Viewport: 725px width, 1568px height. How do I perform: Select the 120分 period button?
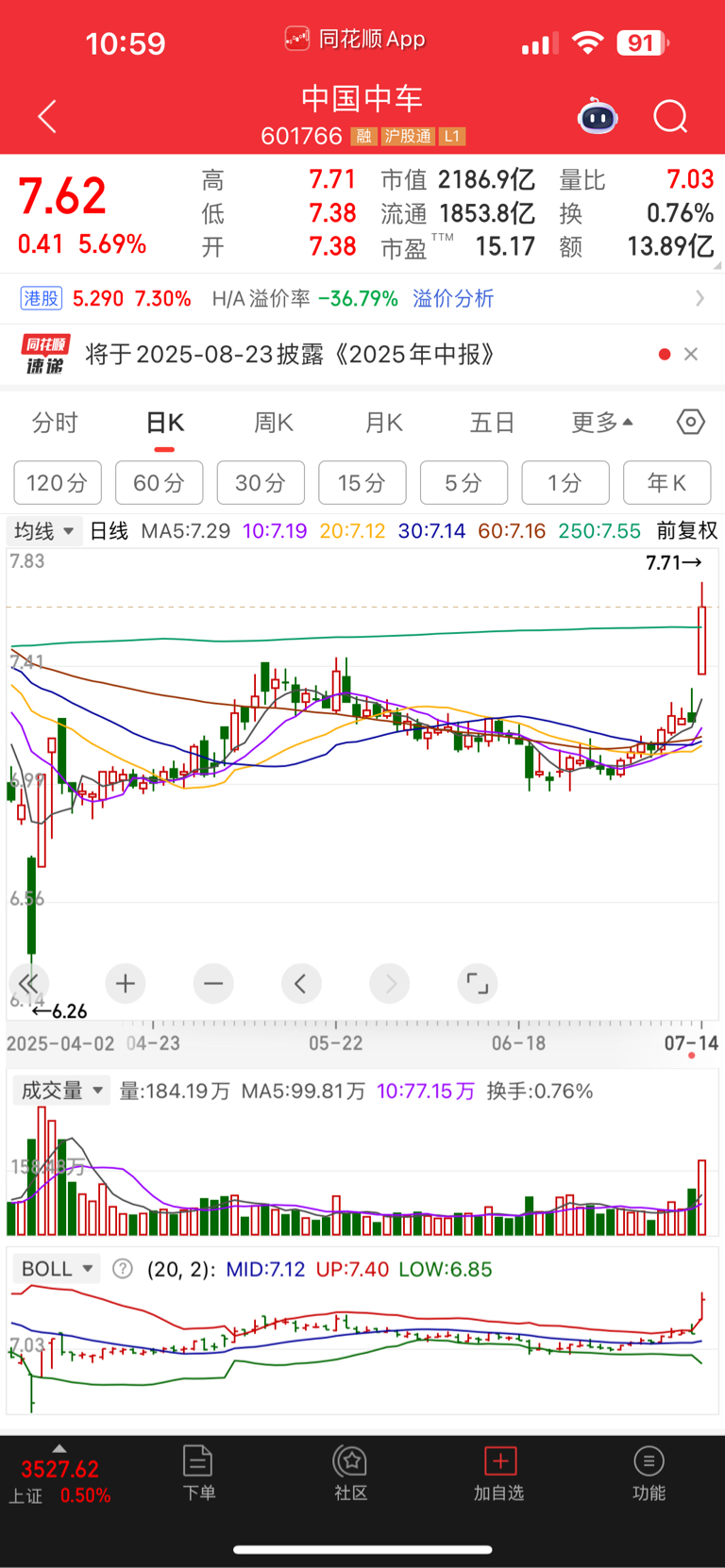click(57, 483)
